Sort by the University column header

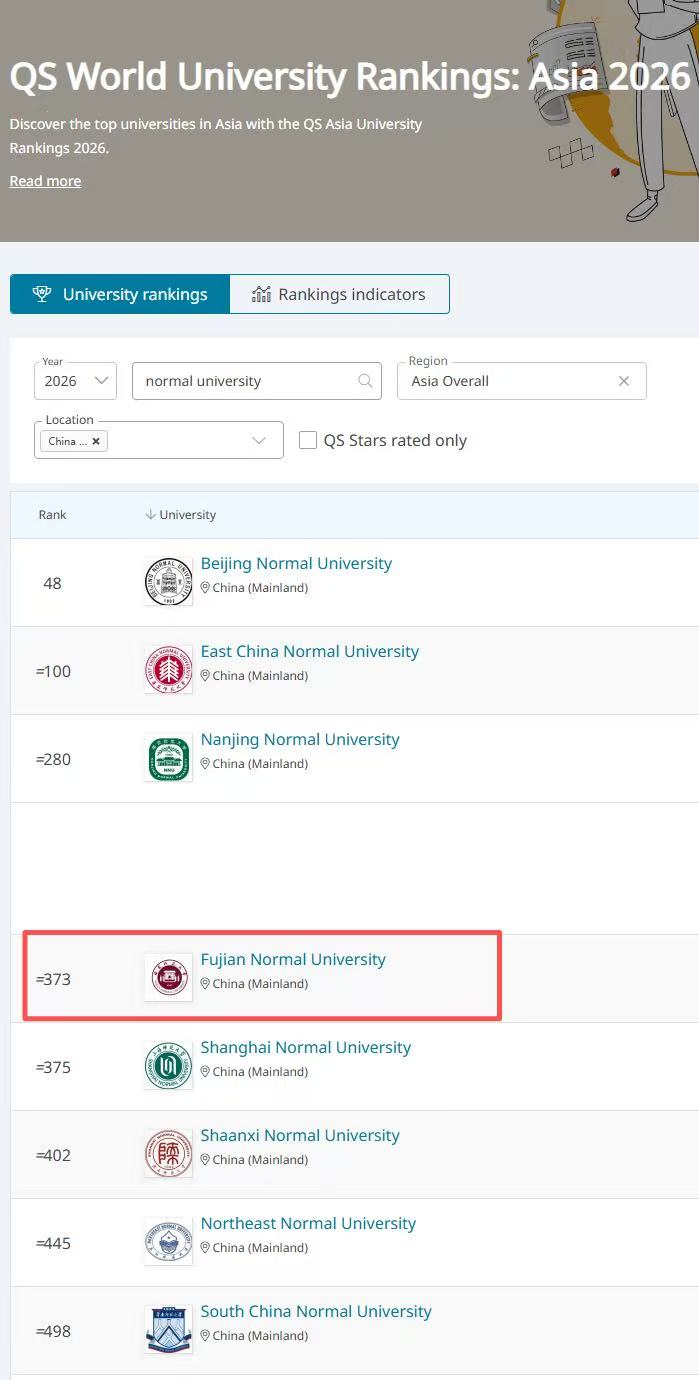pyautogui.click(x=181, y=515)
